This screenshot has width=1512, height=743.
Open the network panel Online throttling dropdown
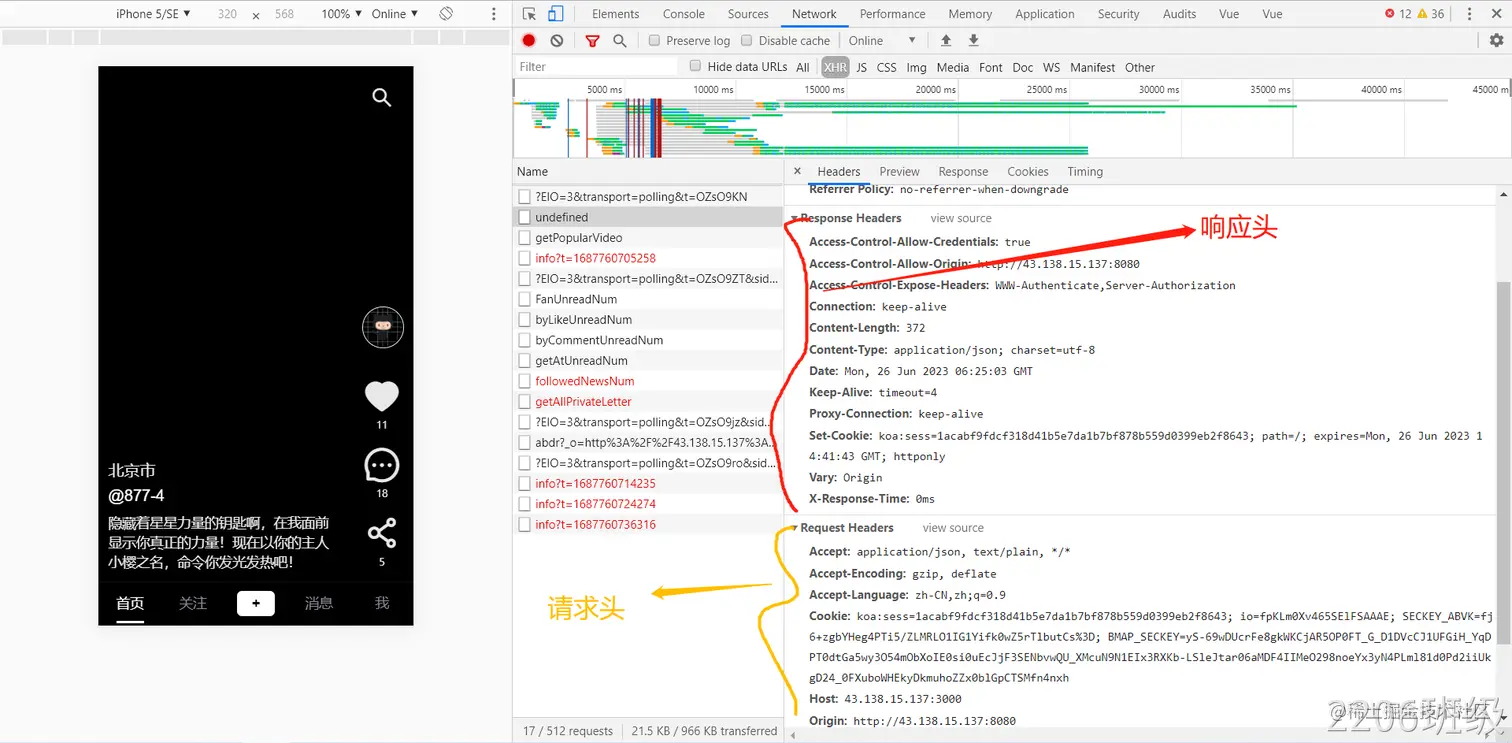click(x=882, y=41)
